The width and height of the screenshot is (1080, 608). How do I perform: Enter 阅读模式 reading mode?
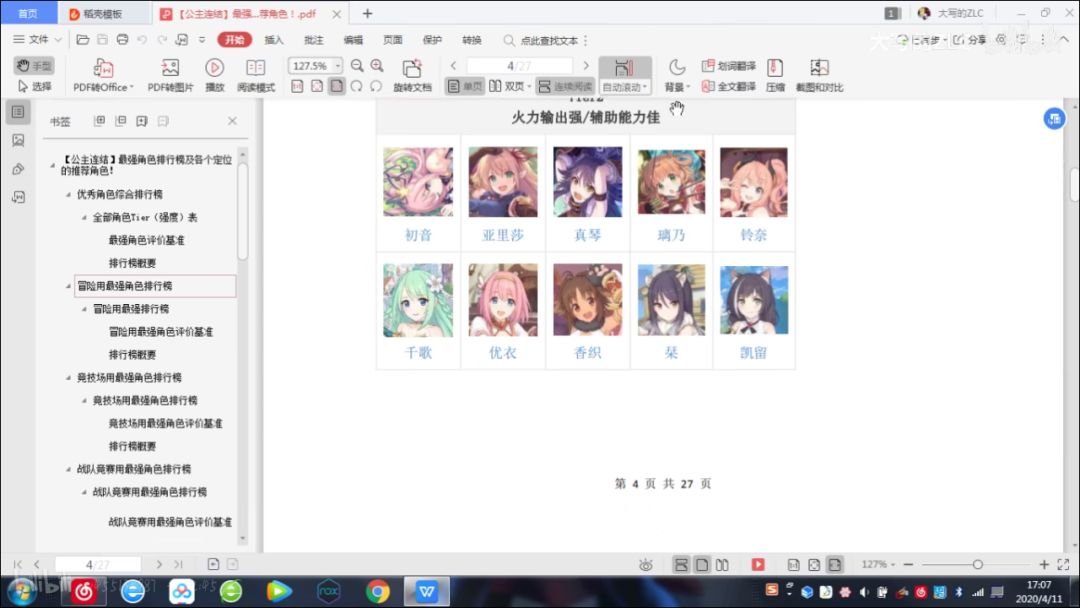pyautogui.click(x=256, y=75)
